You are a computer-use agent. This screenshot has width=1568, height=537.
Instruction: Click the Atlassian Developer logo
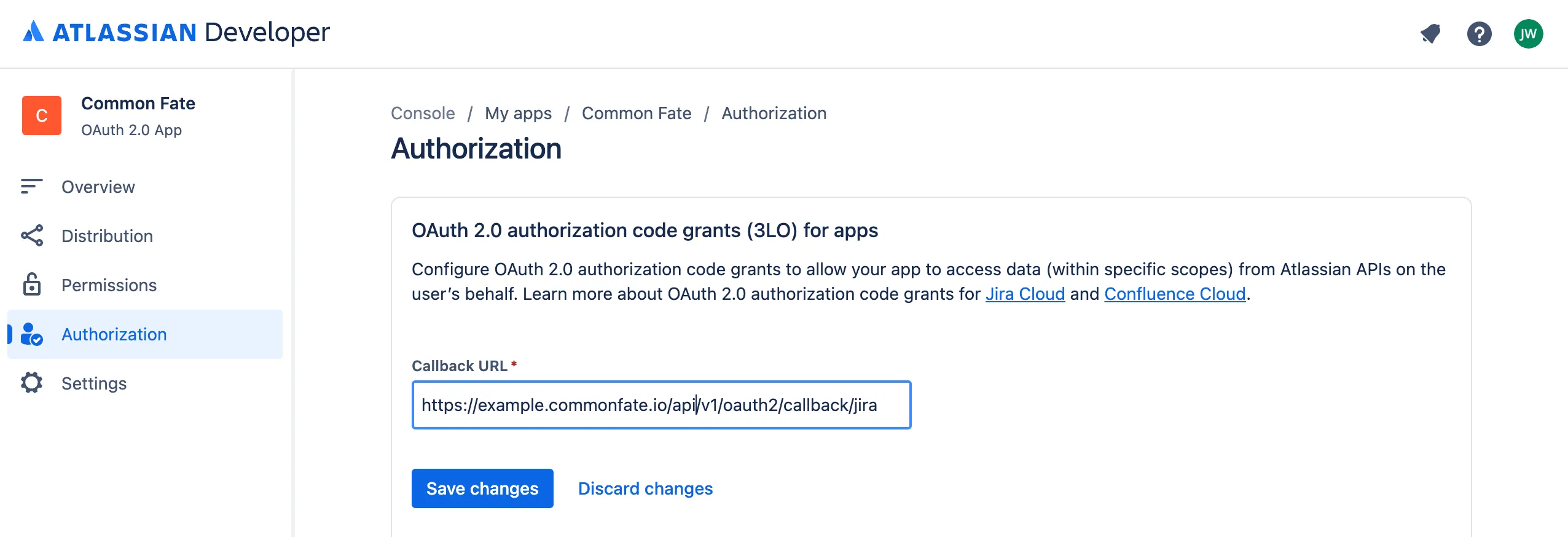[x=176, y=33]
